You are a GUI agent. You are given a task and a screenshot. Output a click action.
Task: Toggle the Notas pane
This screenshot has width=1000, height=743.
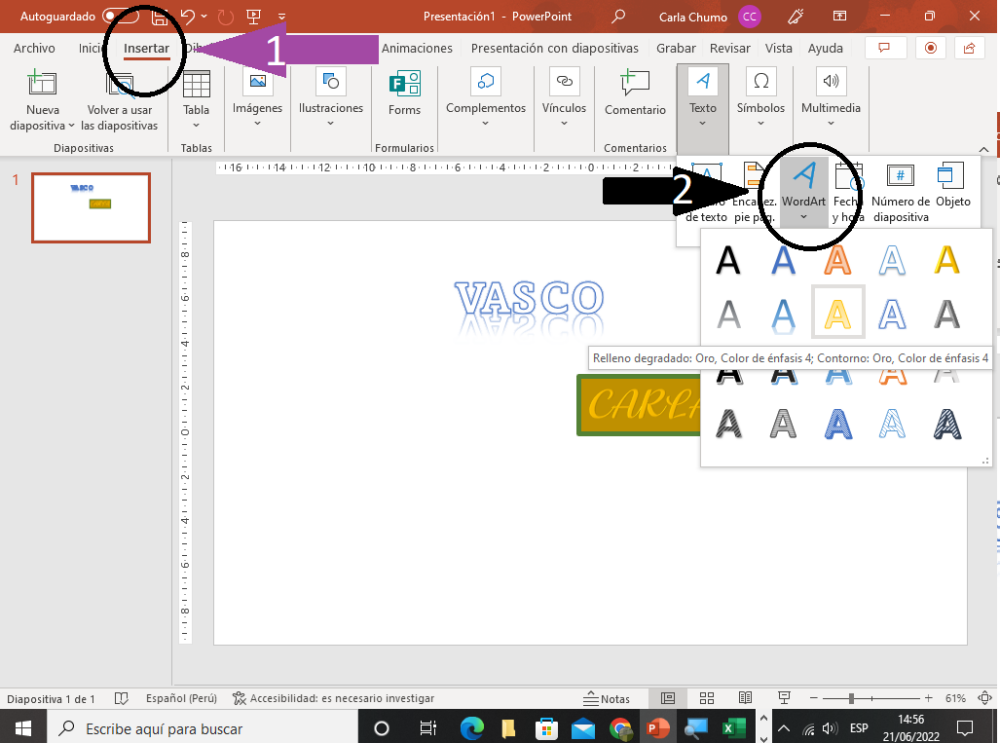tap(606, 698)
